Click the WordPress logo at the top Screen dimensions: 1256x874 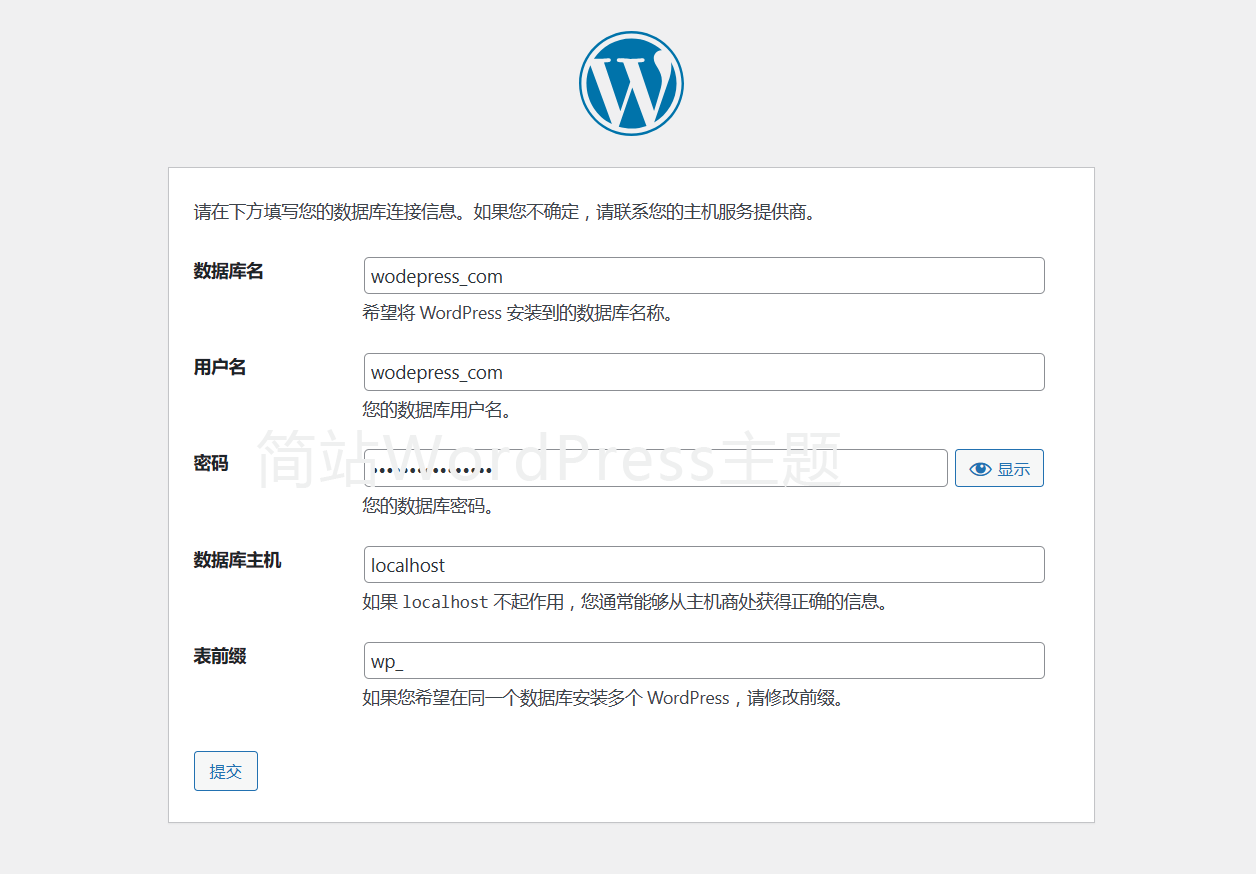631,83
